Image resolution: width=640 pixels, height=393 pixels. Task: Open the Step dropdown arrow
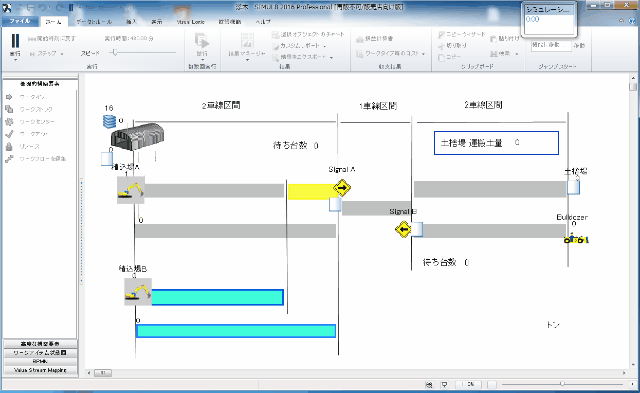click(x=62, y=54)
